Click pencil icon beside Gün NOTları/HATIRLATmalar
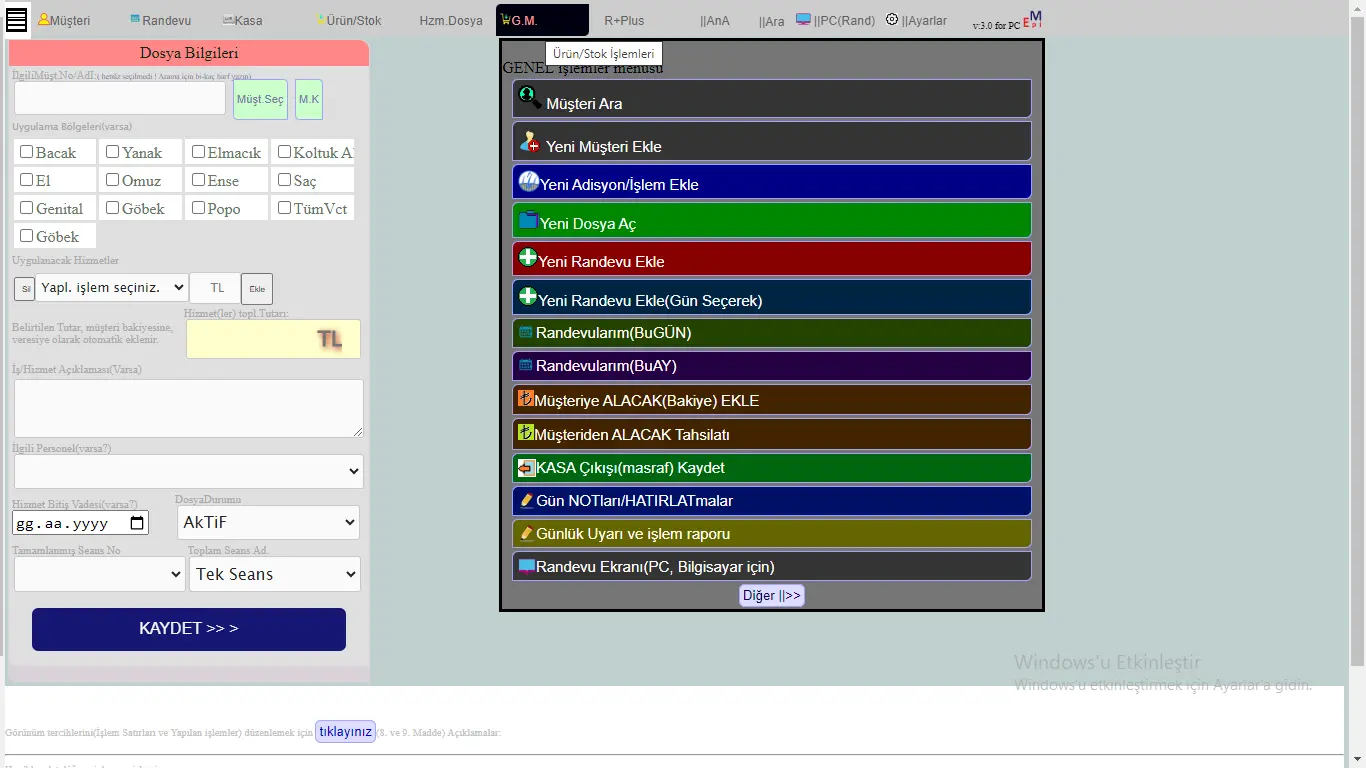This screenshot has height=768, width=1366. (x=526, y=500)
